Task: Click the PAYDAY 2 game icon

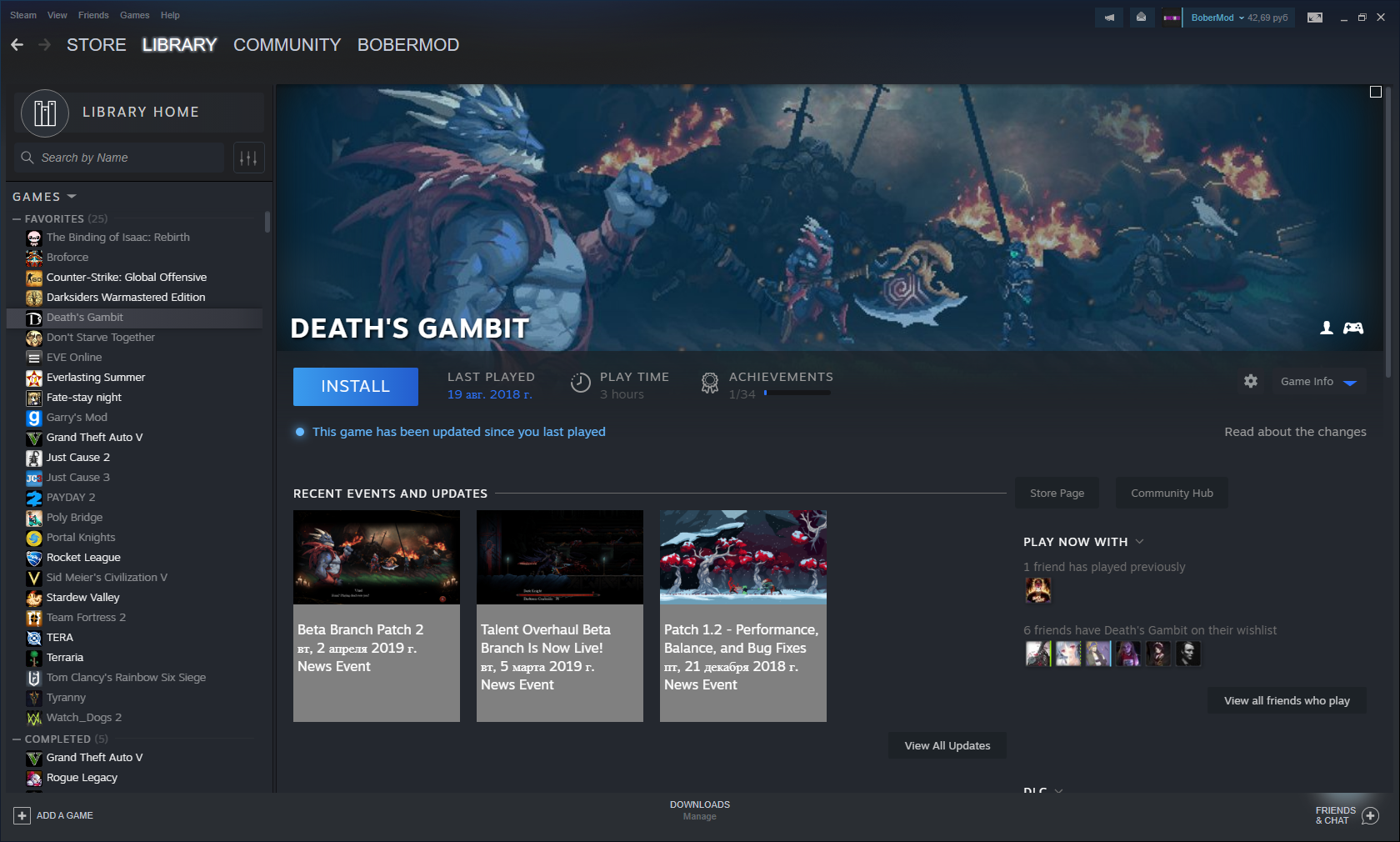Action: coord(34,498)
